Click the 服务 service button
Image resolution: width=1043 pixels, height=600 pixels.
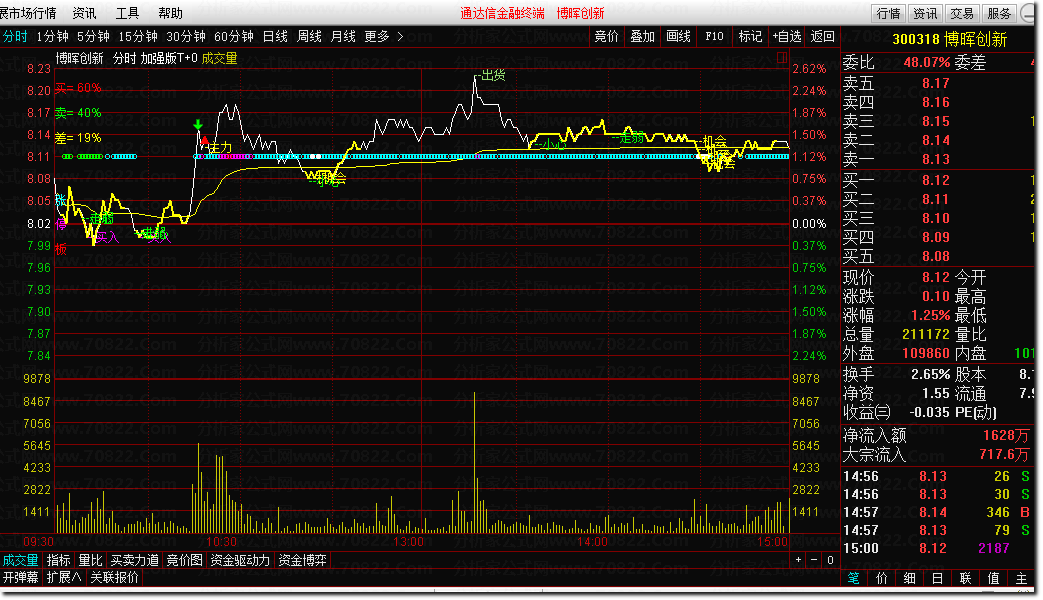point(998,13)
